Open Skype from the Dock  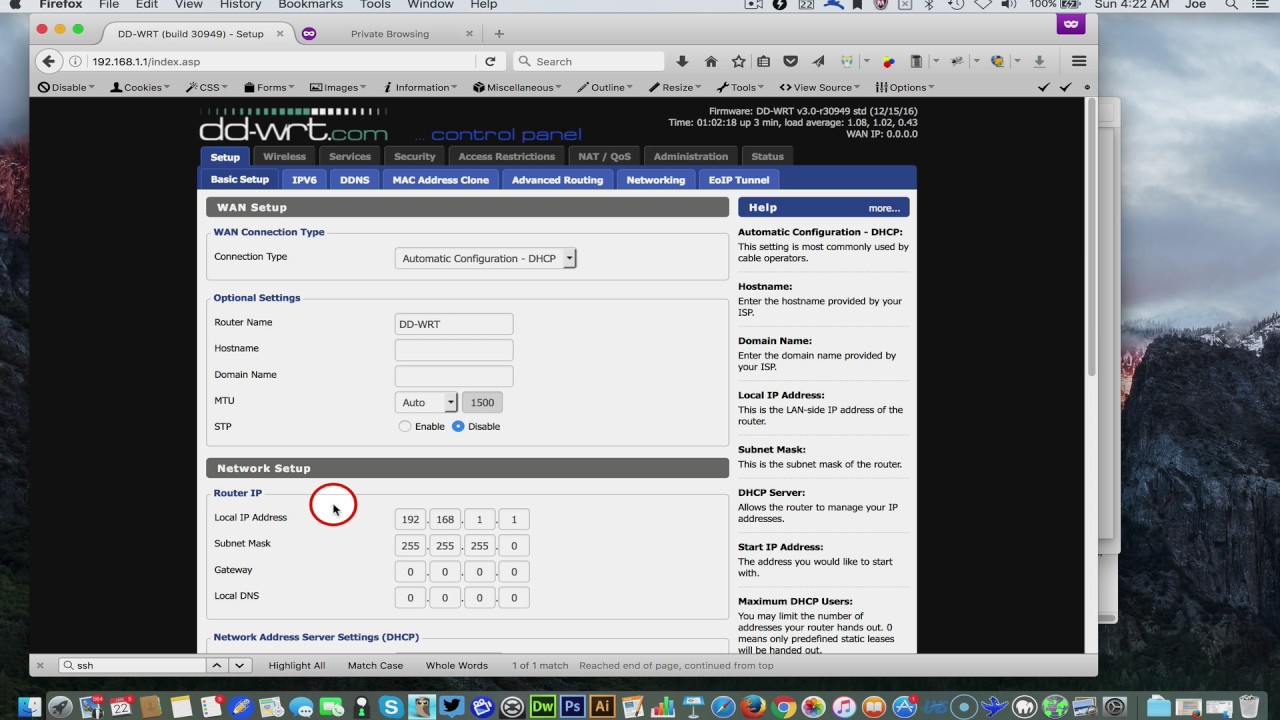point(391,706)
